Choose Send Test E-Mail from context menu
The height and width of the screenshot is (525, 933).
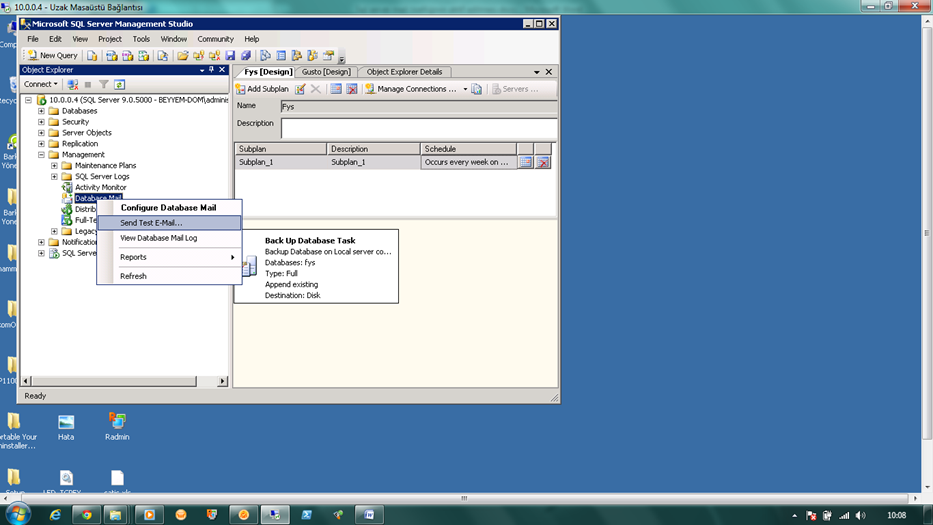pos(169,223)
